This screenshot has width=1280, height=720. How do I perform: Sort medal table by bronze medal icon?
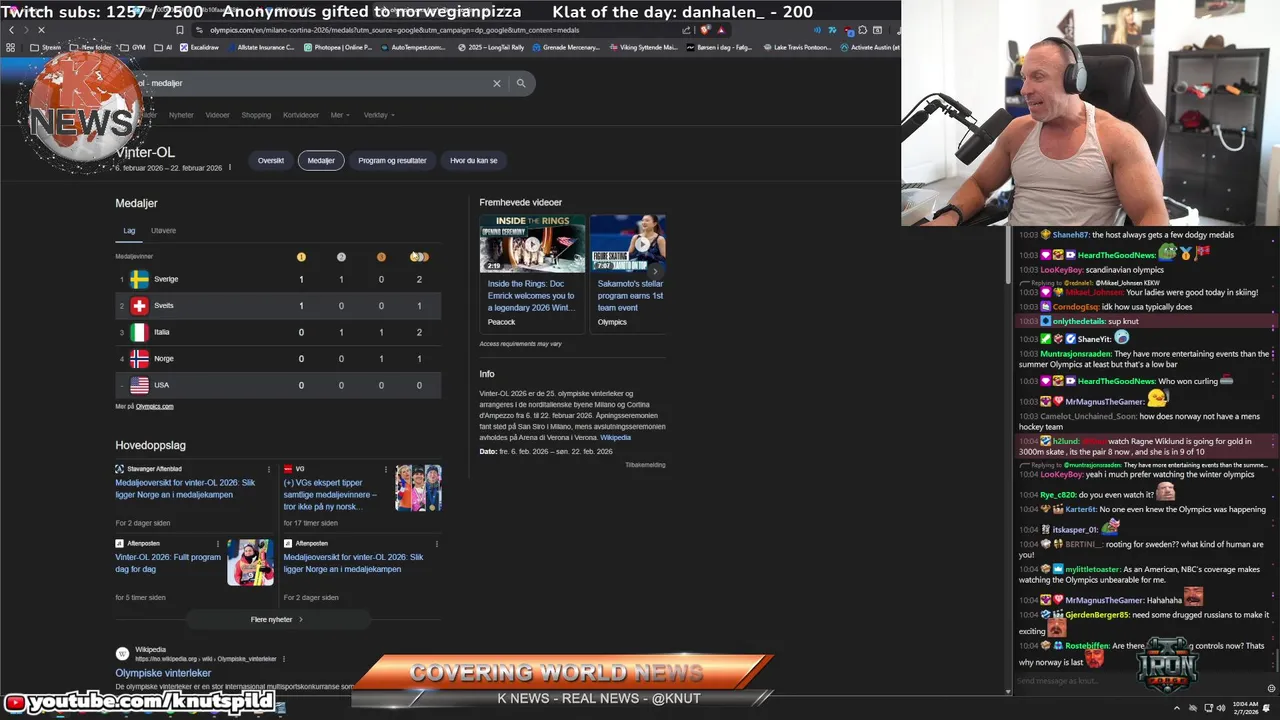tap(381, 257)
